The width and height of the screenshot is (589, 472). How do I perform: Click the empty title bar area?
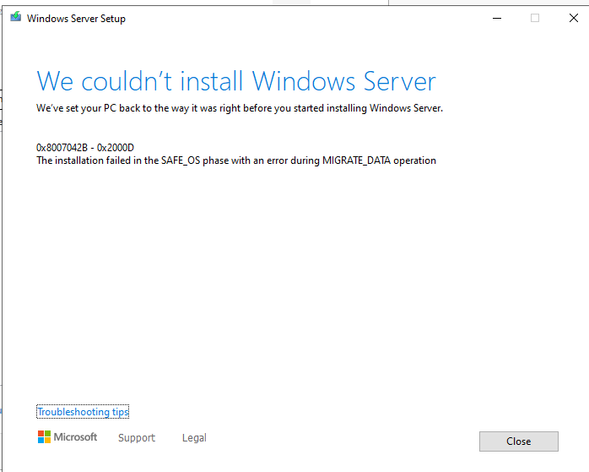[301, 18]
